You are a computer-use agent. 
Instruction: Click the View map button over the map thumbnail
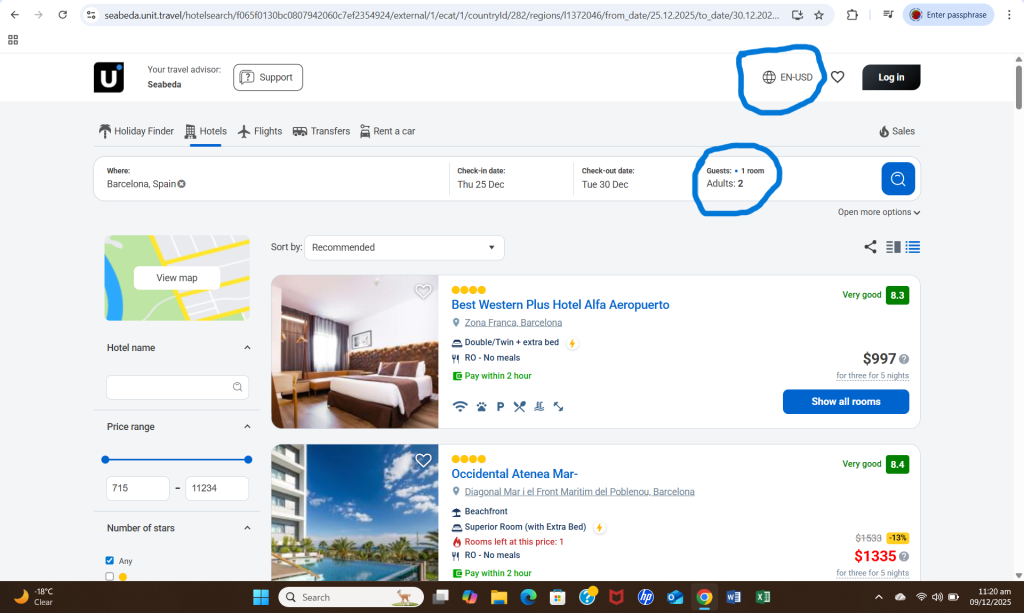(x=176, y=278)
